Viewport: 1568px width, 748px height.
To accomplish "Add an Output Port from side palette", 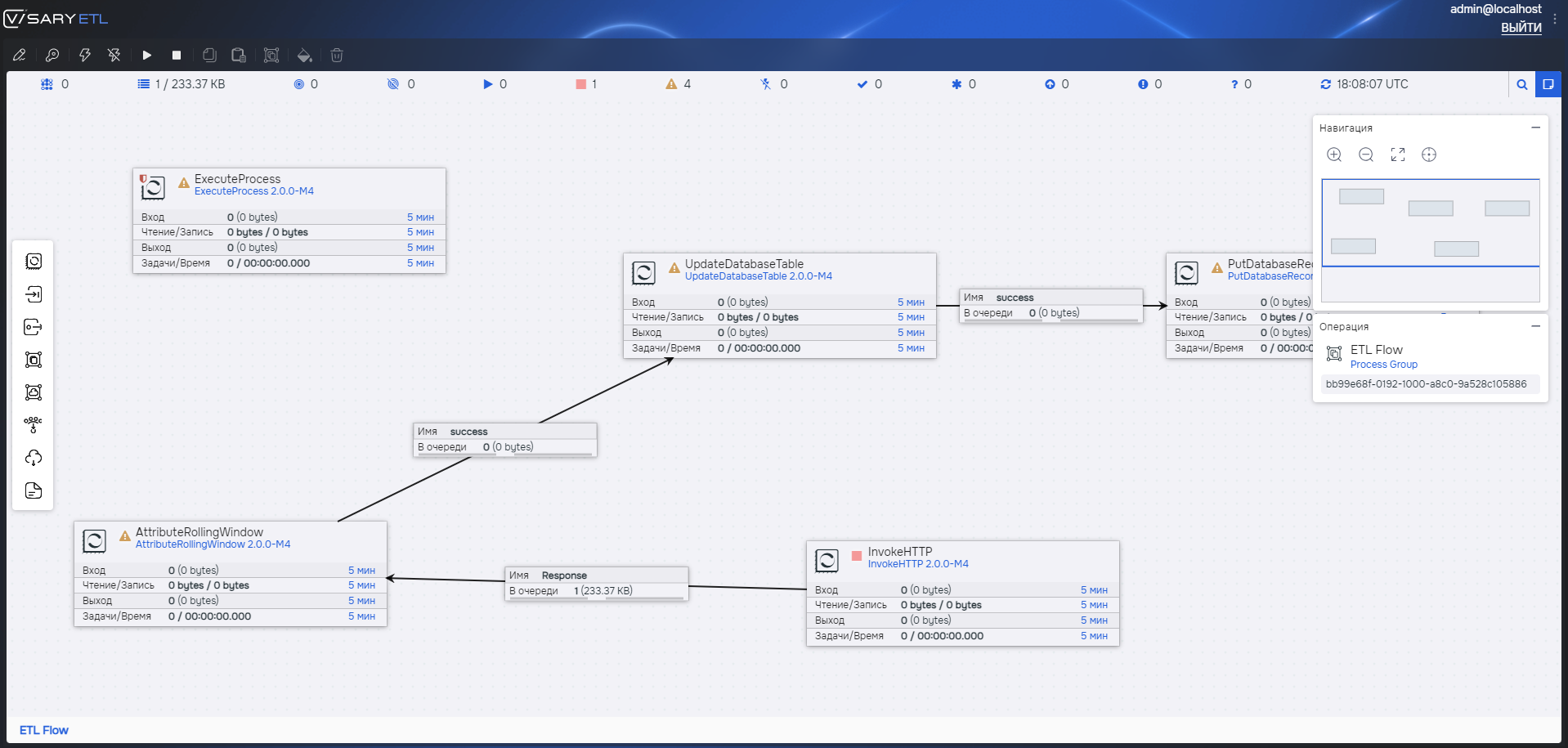I will point(34,326).
